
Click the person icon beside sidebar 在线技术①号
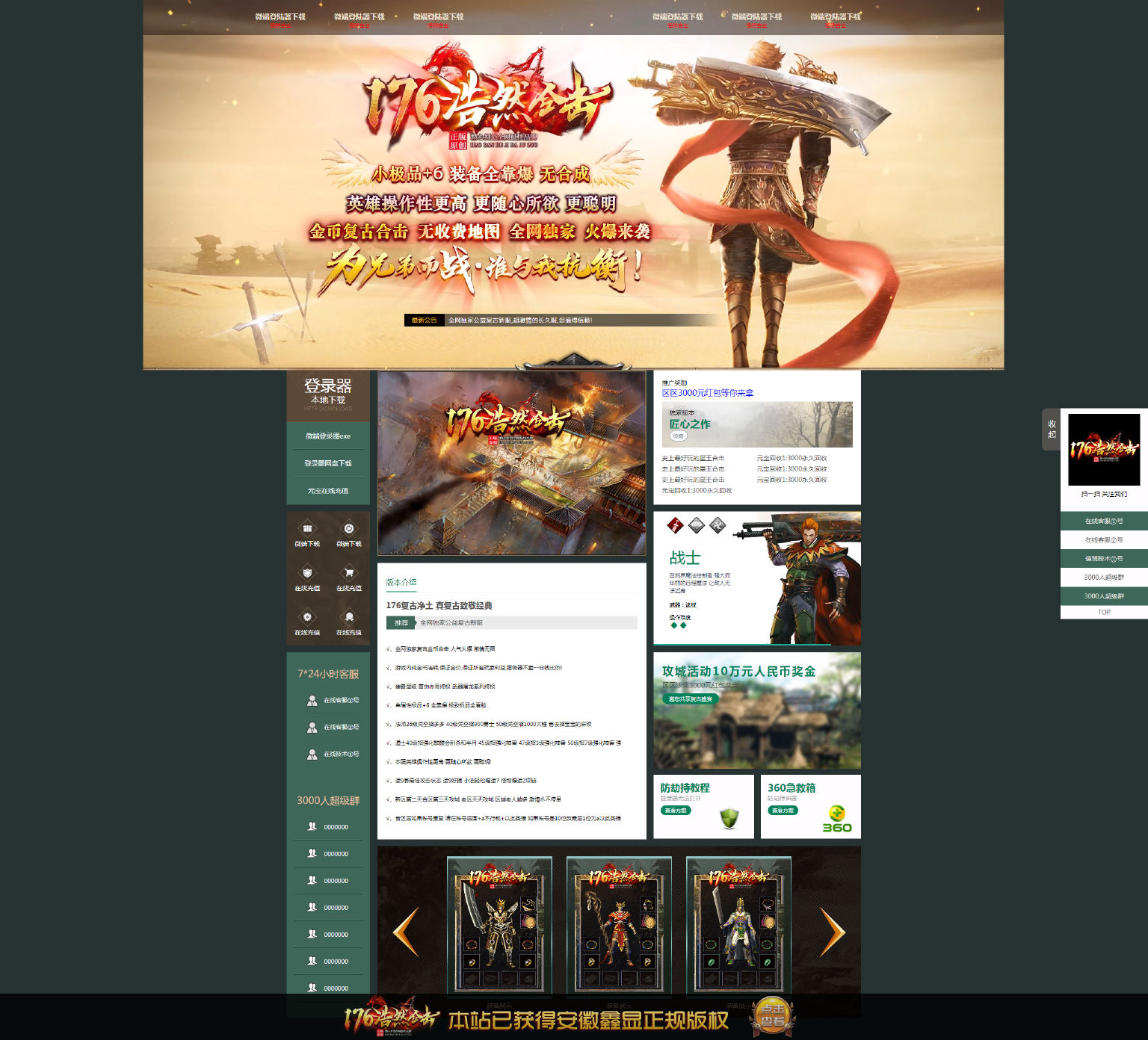point(312,755)
